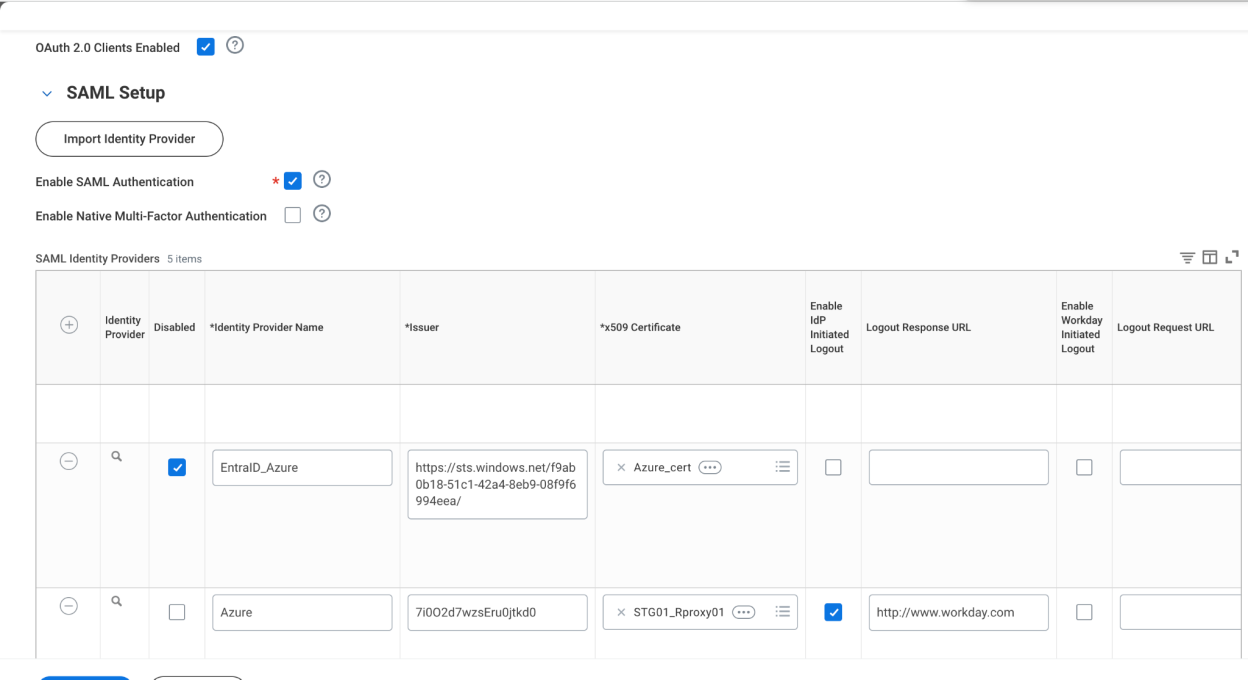
Task: Open certificate prompt list for EntraID_Azure row
Action: (x=783, y=467)
